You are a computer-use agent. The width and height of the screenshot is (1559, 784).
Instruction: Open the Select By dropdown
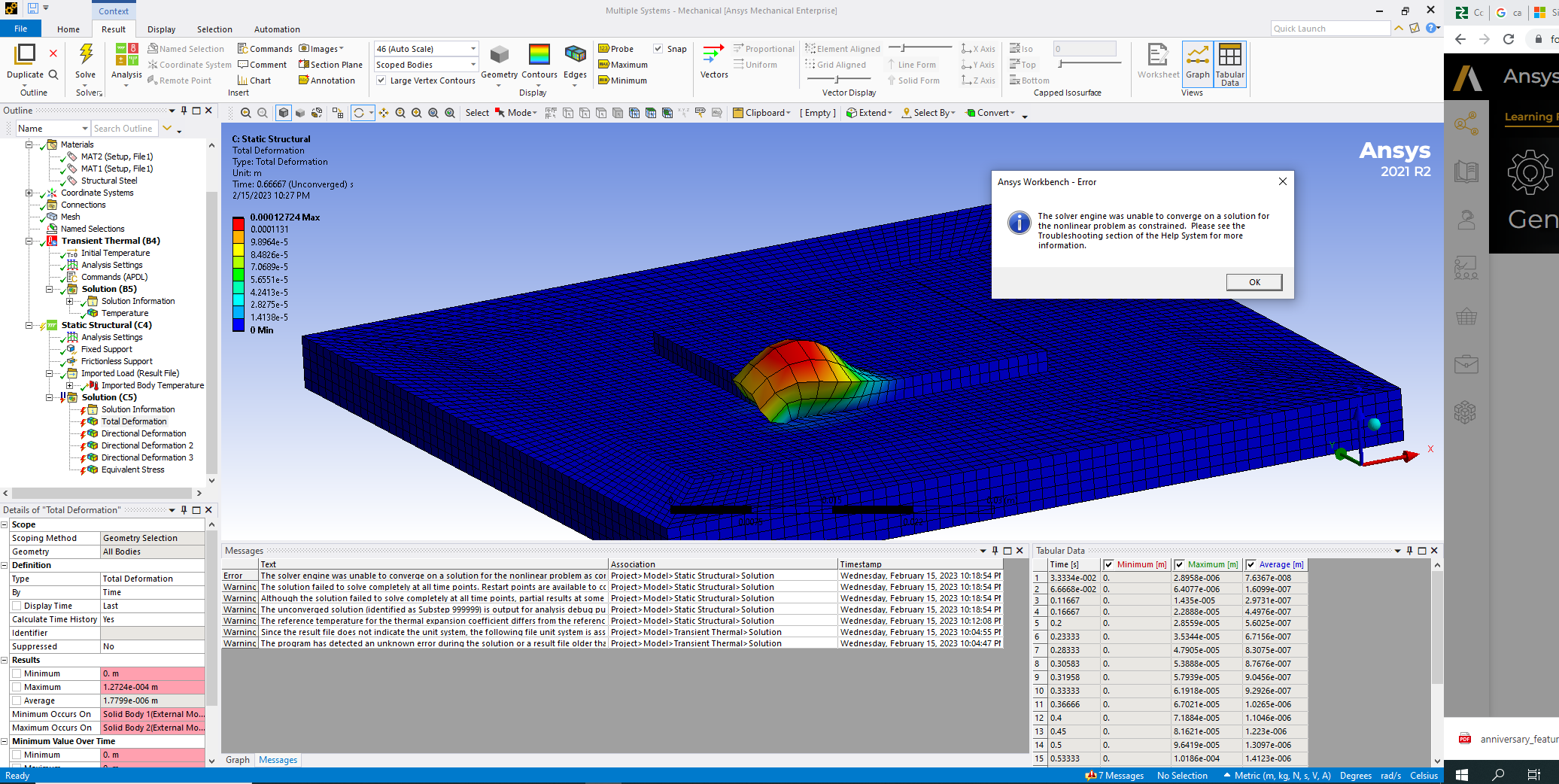click(x=928, y=113)
